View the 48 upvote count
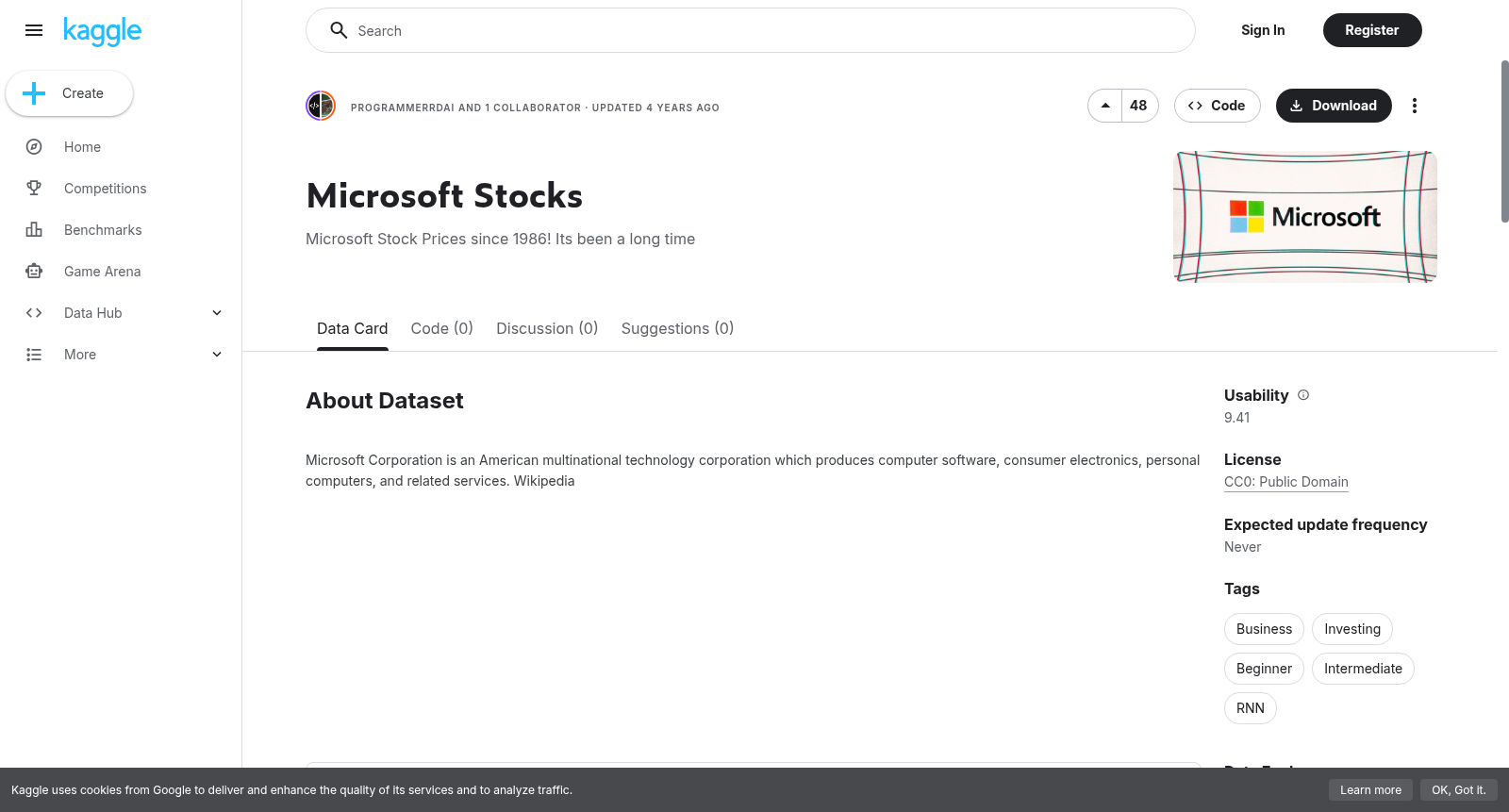This screenshot has height=812, width=1509. point(1139,106)
